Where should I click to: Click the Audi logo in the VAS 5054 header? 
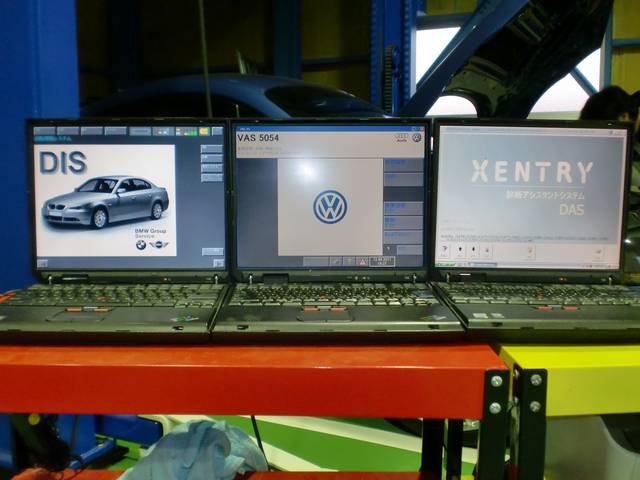[401, 138]
